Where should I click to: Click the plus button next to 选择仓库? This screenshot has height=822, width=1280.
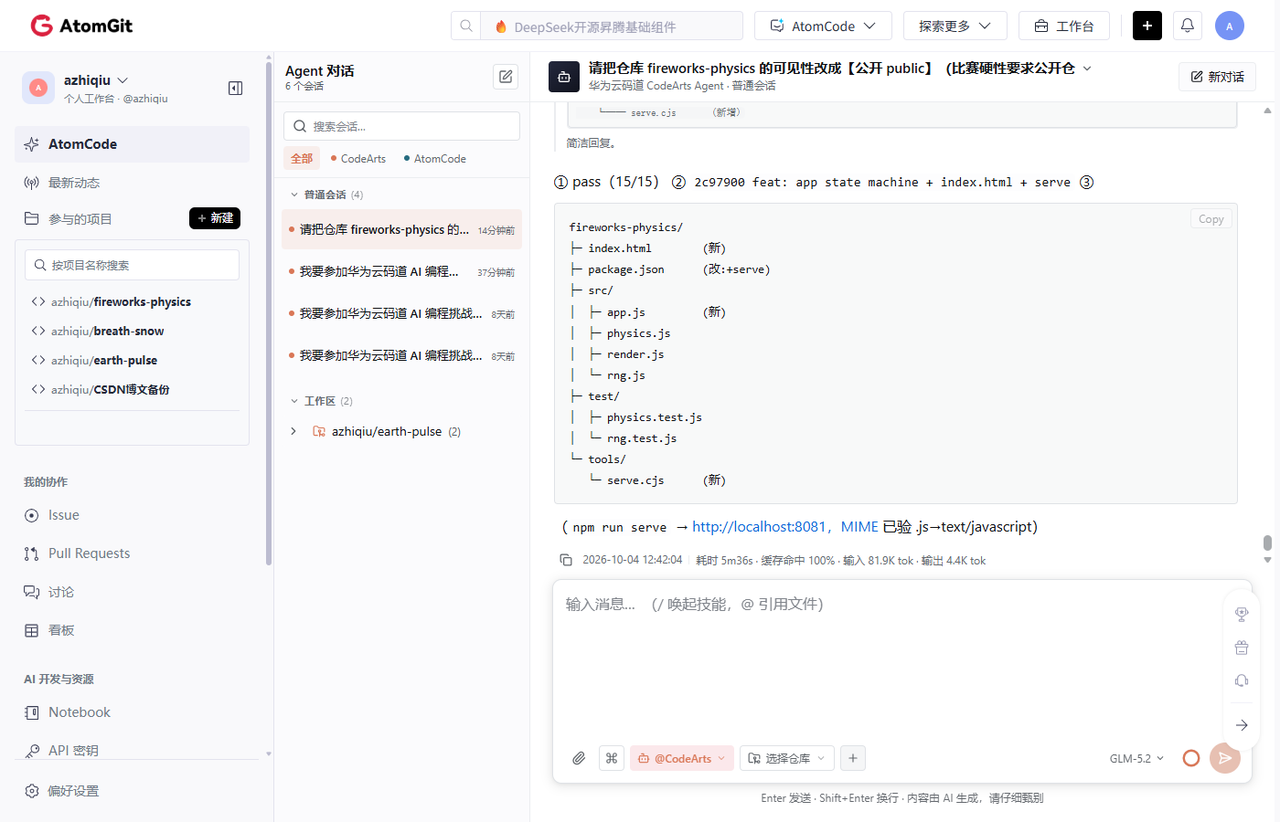(x=853, y=758)
